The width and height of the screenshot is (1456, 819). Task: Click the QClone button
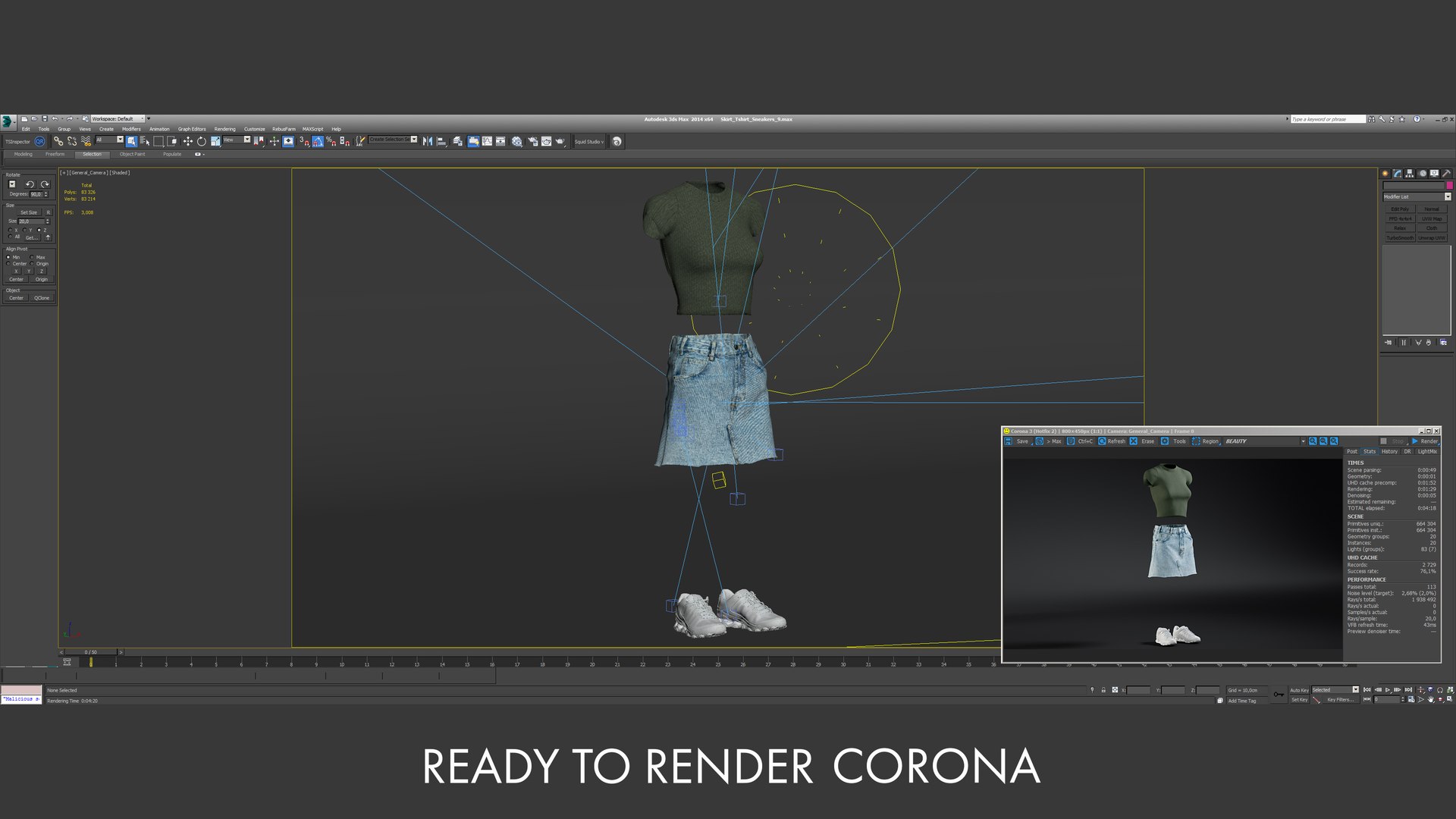click(42, 298)
